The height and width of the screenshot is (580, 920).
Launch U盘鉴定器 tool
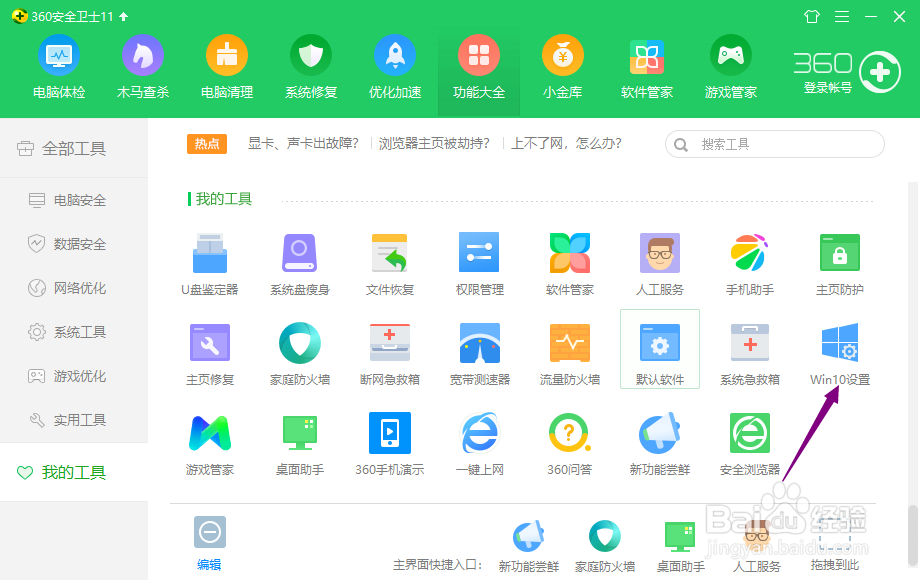point(210,264)
